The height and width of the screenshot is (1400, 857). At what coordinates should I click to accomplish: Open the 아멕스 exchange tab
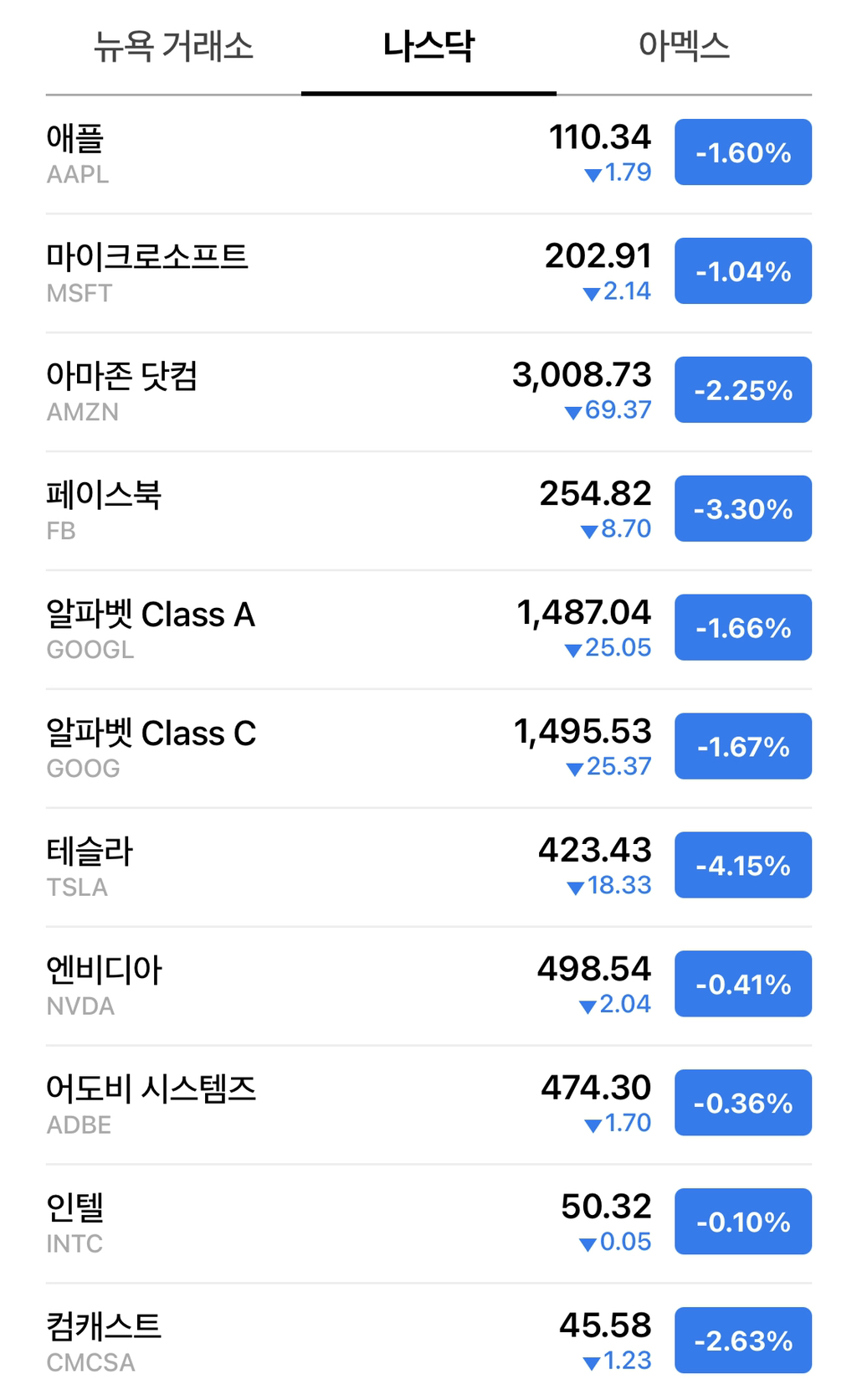click(685, 48)
